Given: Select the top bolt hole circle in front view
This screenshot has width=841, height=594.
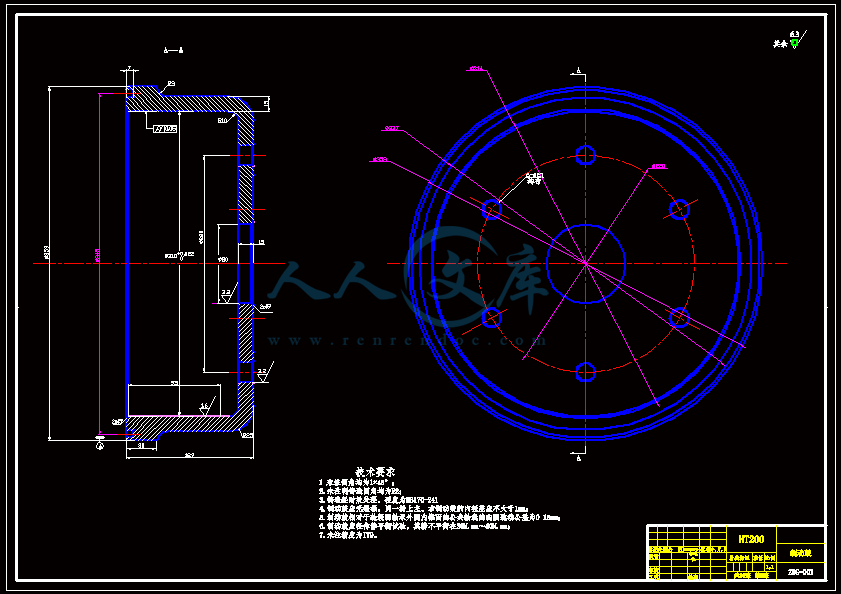Looking at the screenshot, I should coord(586,155).
